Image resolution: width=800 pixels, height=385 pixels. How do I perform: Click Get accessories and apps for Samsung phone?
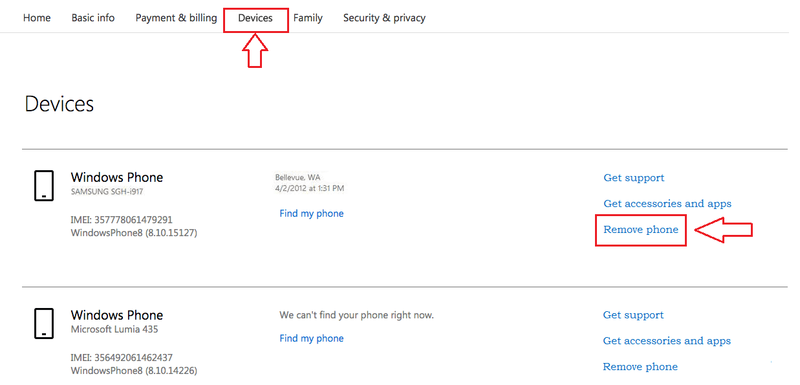667,203
